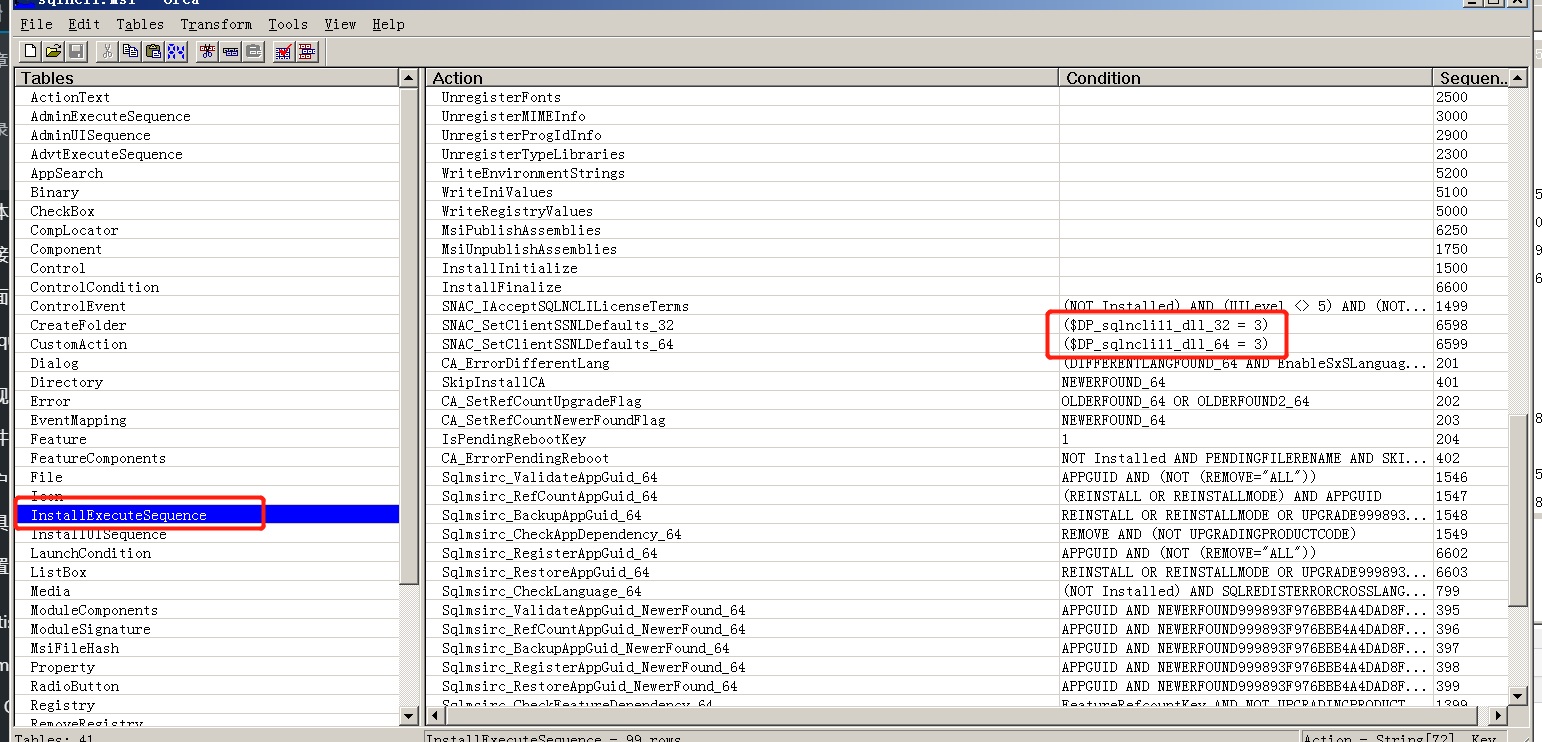Select the AdminUISequence table
Viewport: 1542px width, 742px height.
tap(207, 135)
